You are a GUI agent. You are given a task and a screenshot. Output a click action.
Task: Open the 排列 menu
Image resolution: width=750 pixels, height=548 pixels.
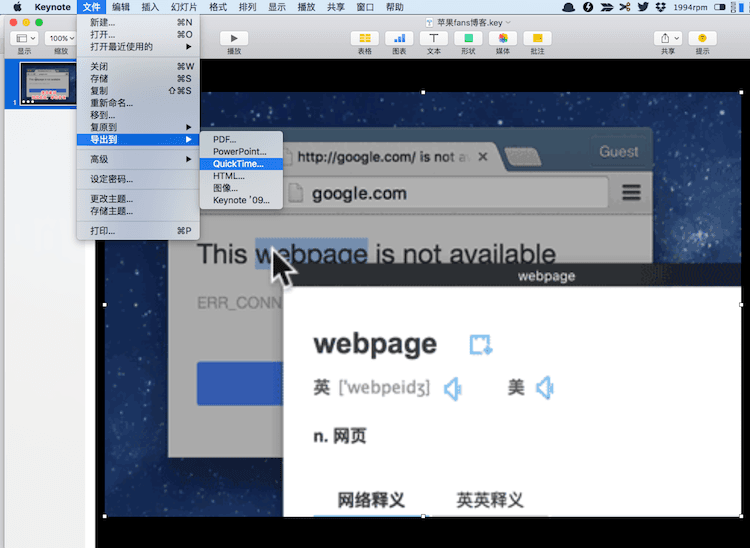pos(248,7)
